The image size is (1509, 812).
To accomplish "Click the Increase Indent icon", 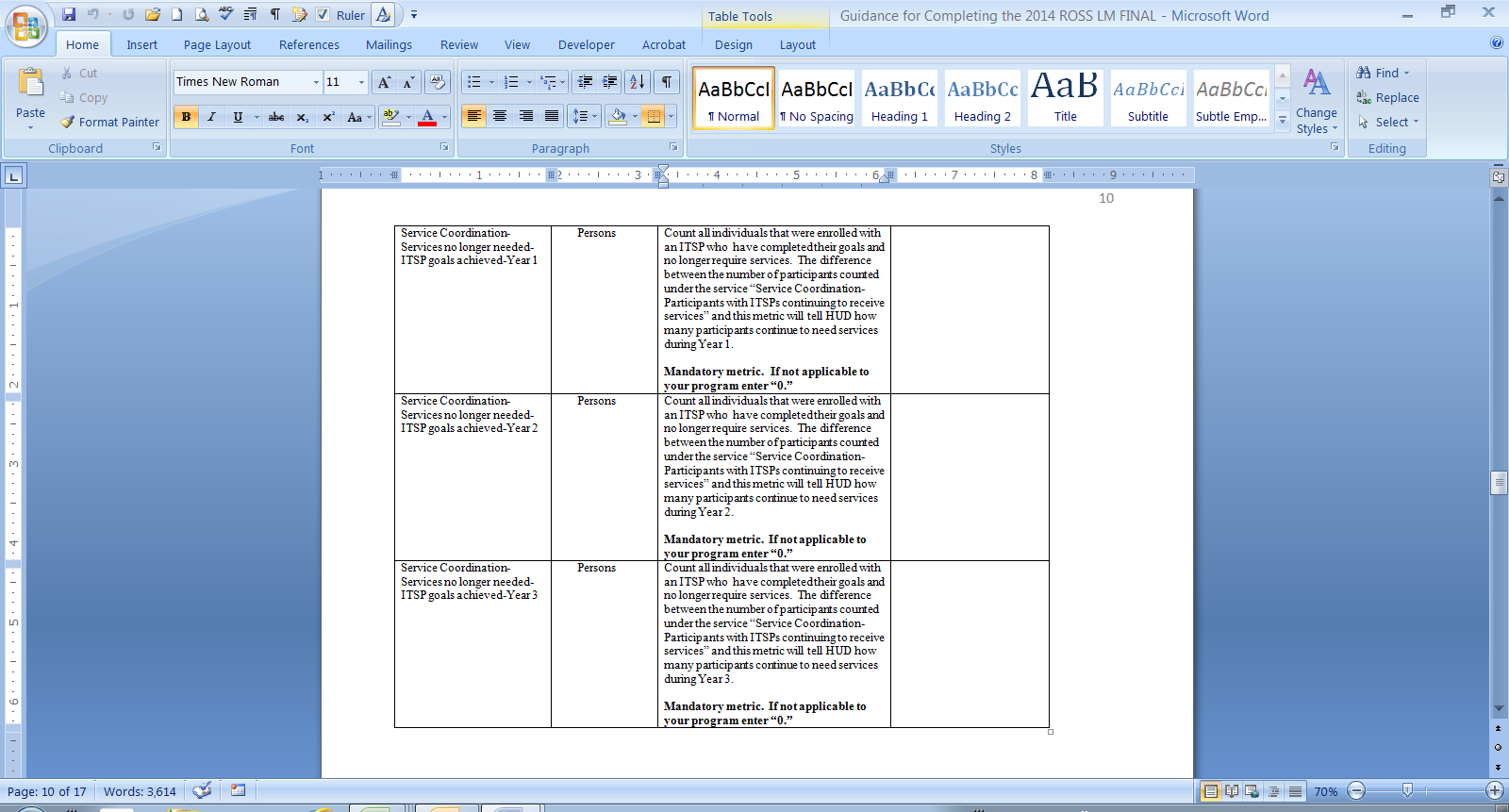I will (610, 82).
